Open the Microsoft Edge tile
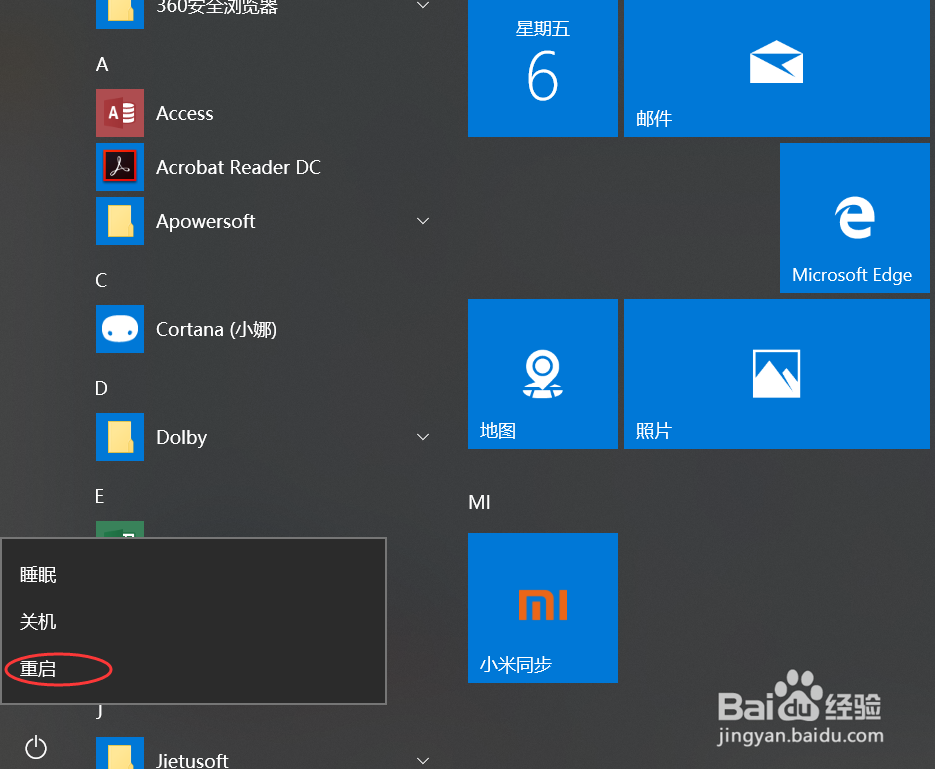The width and height of the screenshot is (935, 769). click(x=854, y=218)
